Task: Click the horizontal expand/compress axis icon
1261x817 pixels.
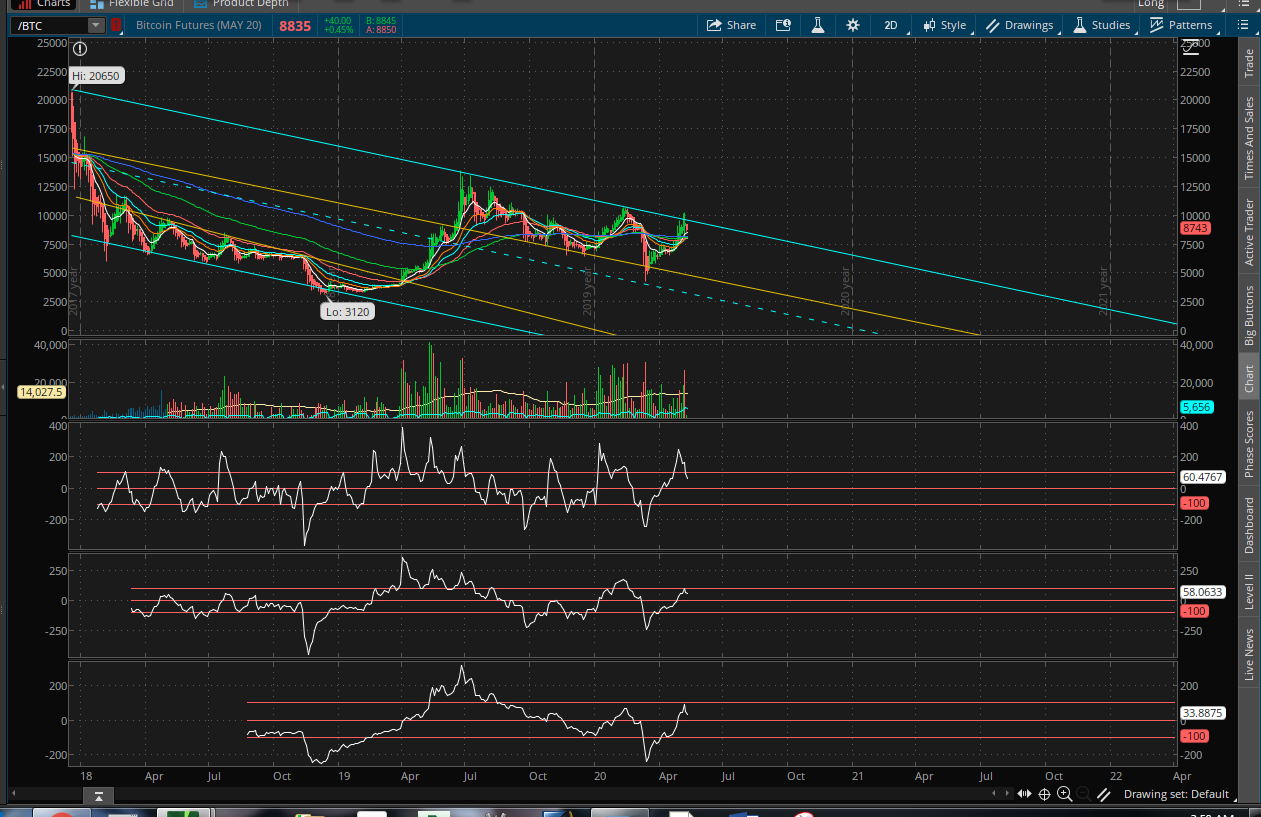Action: coord(1025,793)
